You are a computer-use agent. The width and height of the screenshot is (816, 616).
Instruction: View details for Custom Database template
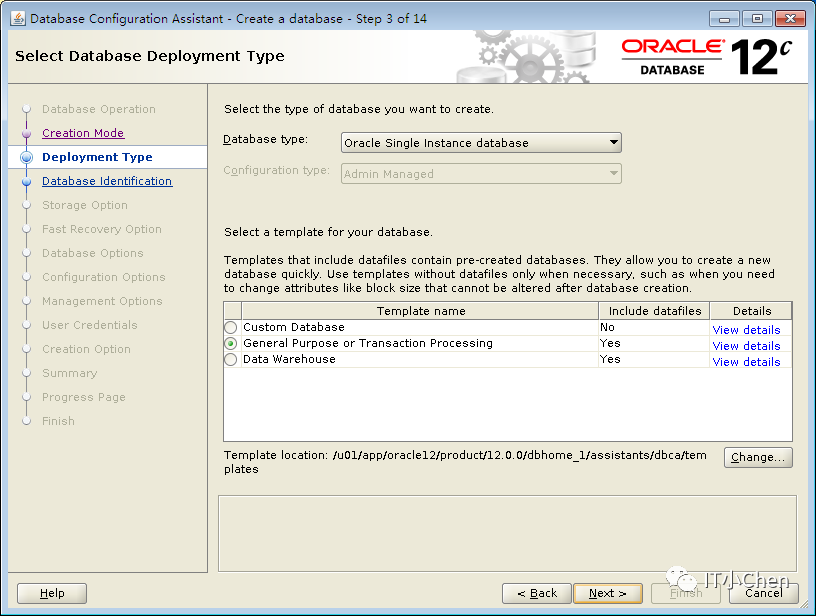(x=746, y=330)
